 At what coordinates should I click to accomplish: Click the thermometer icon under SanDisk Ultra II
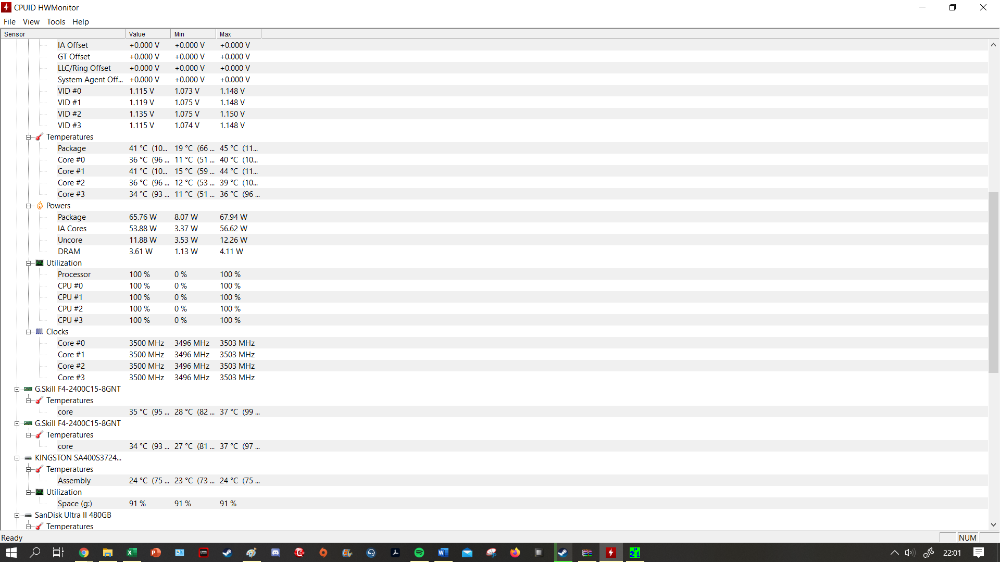click(40, 526)
